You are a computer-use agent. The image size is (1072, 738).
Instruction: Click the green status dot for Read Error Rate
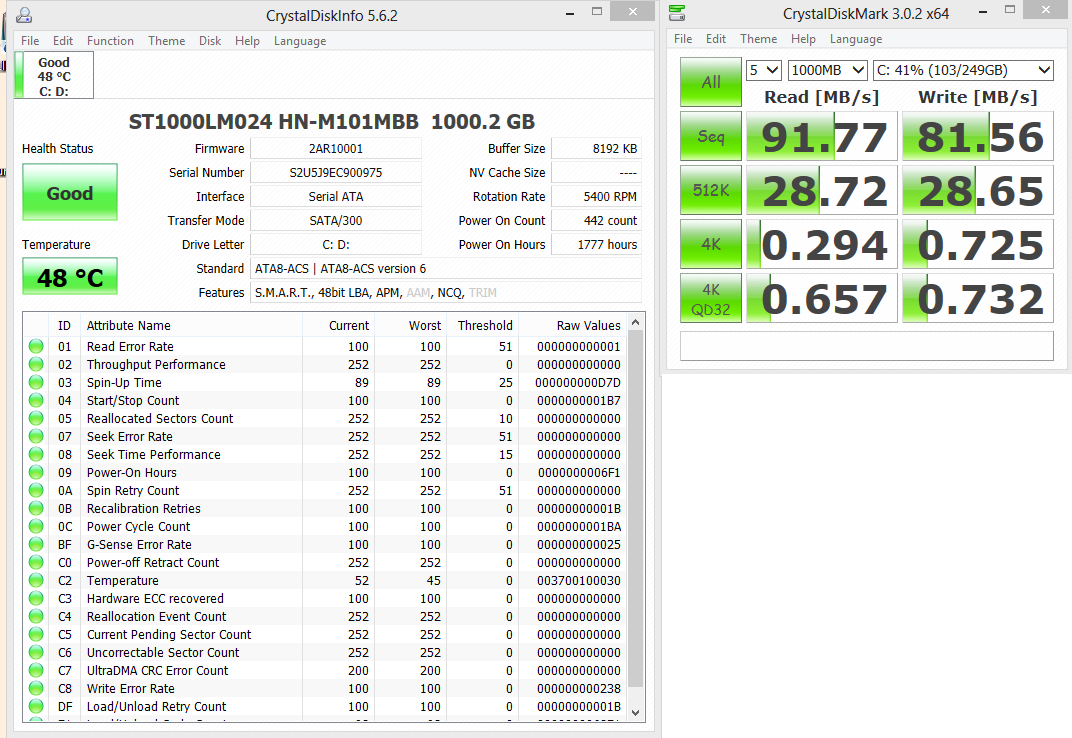36,347
